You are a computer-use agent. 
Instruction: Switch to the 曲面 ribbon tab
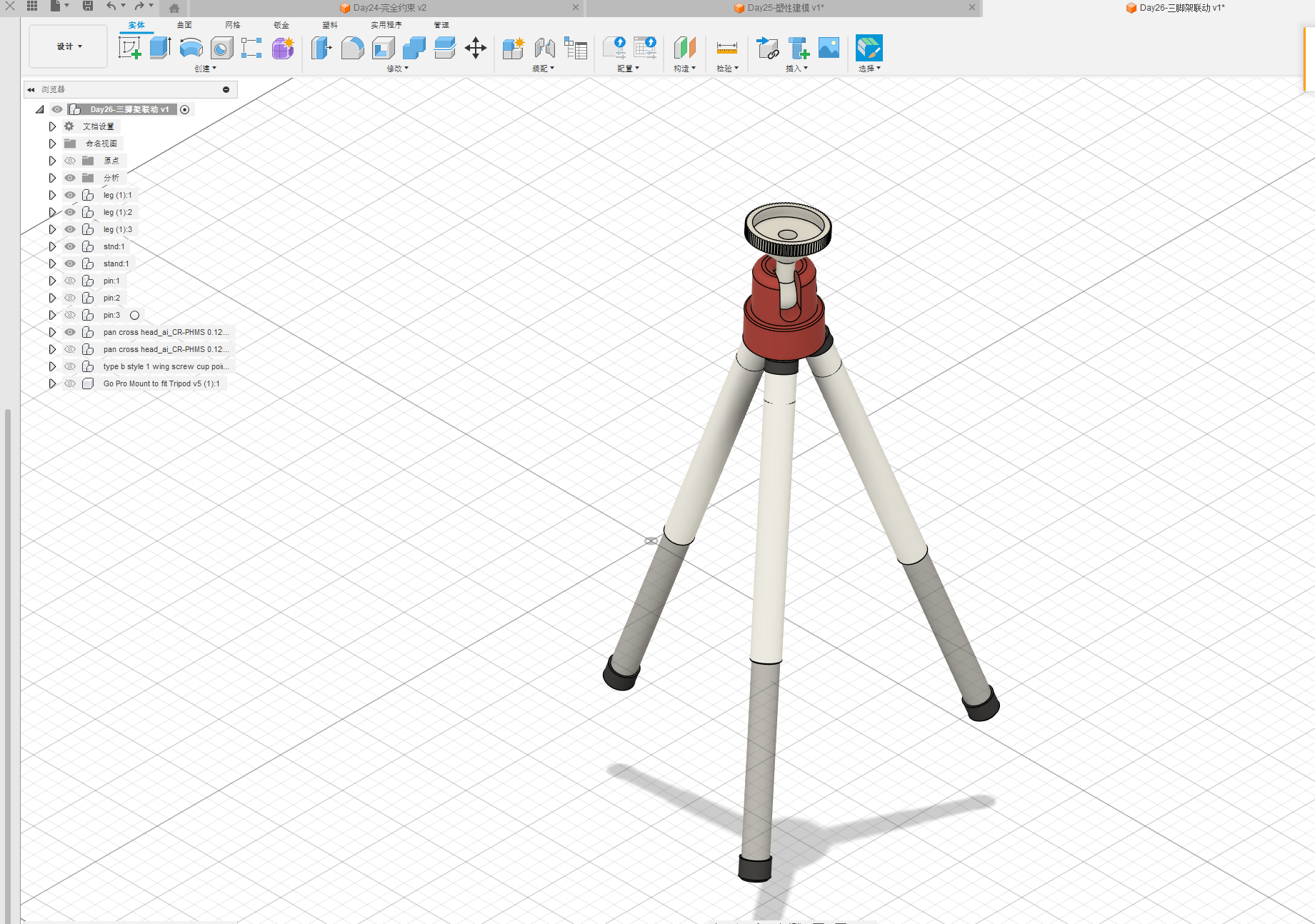point(184,25)
